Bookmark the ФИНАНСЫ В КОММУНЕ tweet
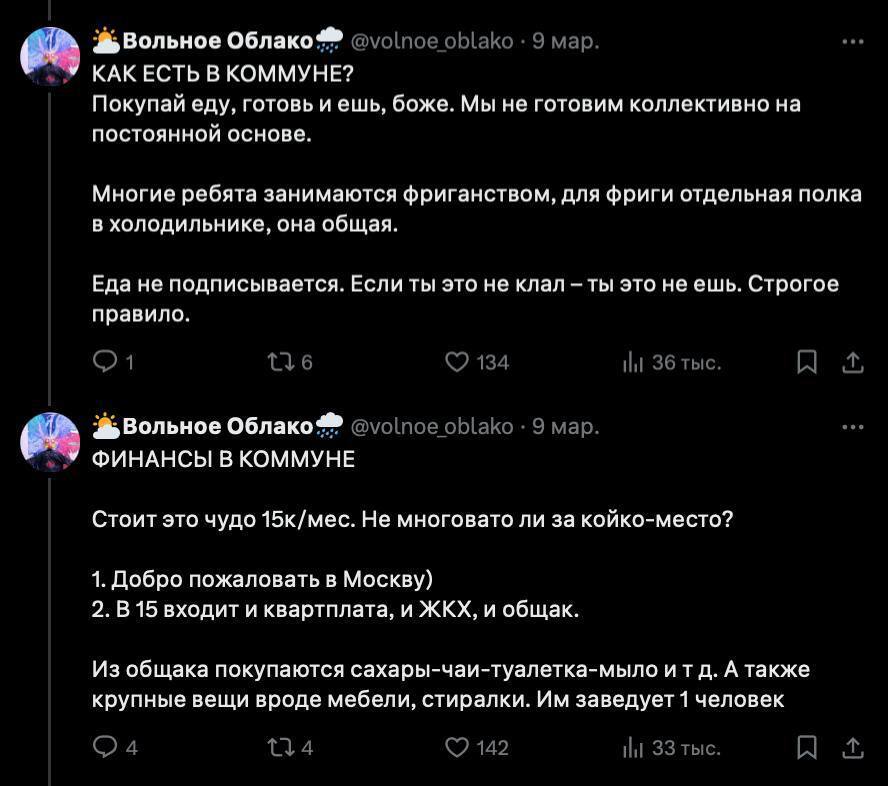The width and height of the screenshot is (888, 786). [x=807, y=747]
